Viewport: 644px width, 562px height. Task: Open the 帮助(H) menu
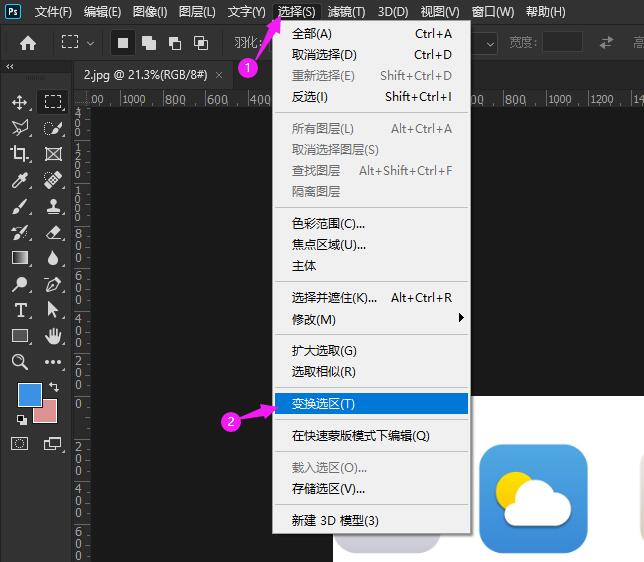tap(546, 12)
